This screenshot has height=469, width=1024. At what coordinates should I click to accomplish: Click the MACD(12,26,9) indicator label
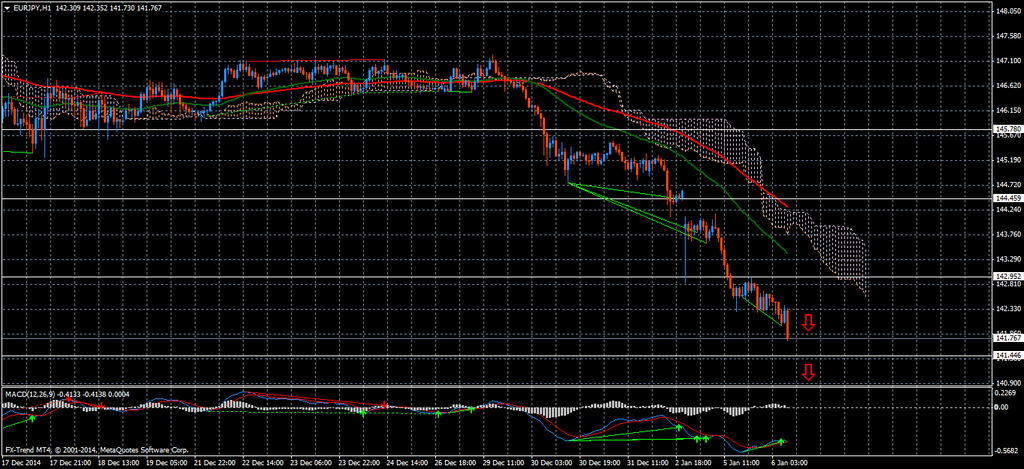point(31,394)
